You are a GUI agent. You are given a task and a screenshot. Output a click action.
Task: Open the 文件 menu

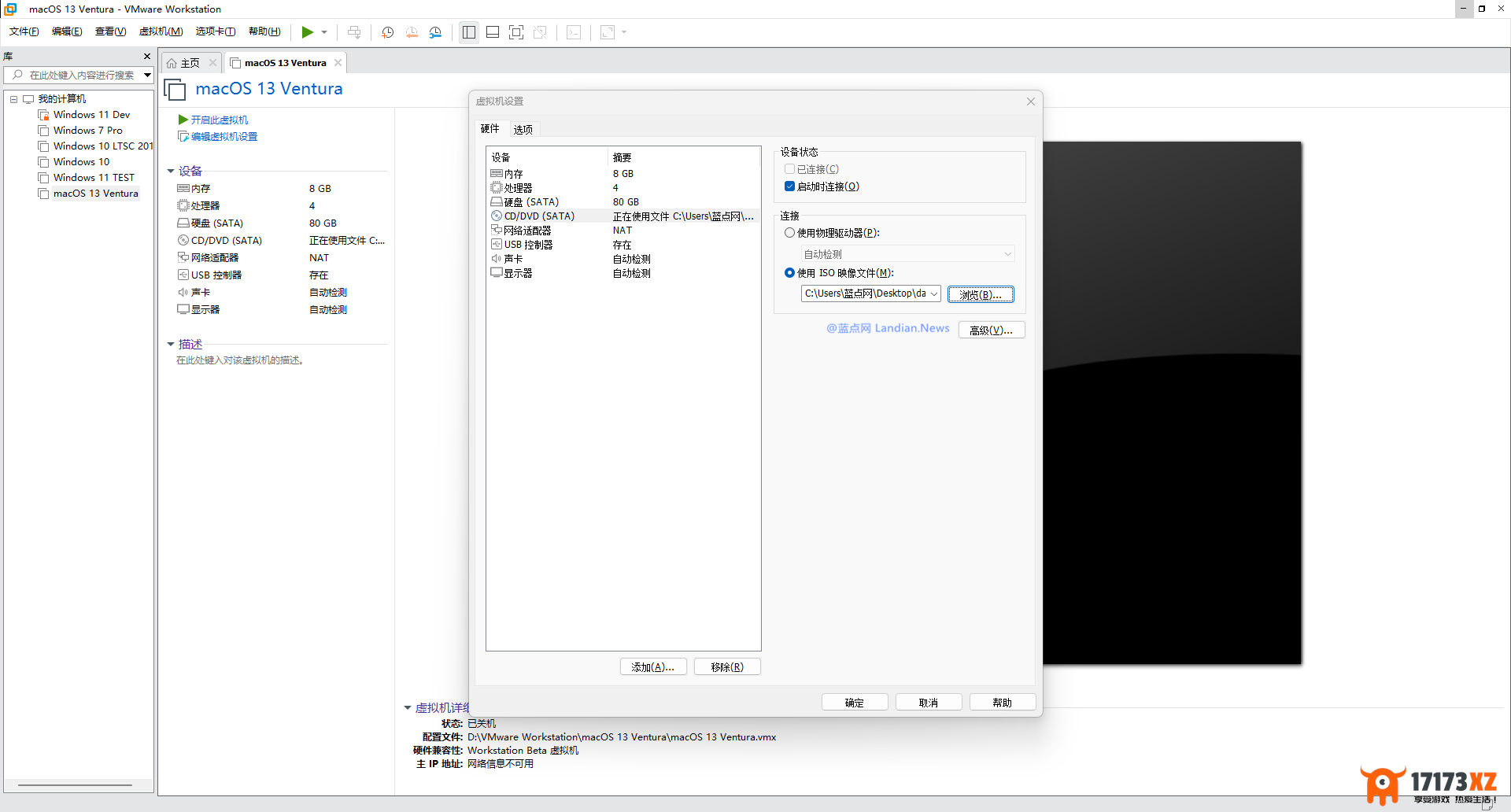pos(24,31)
